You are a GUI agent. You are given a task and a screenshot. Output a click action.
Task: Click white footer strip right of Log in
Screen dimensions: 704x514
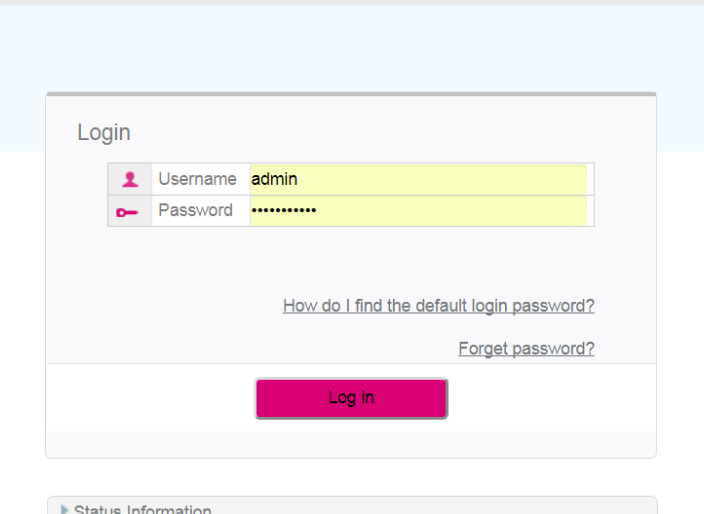[x=550, y=397]
